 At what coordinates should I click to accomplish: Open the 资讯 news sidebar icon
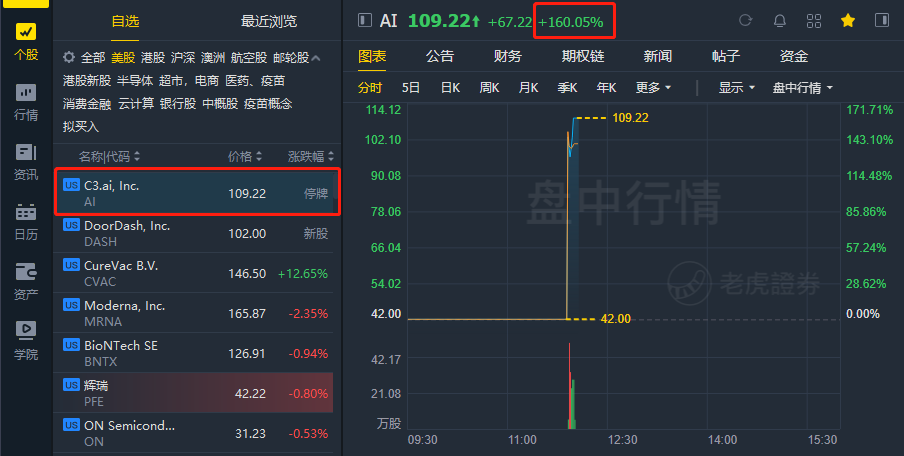(25, 162)
